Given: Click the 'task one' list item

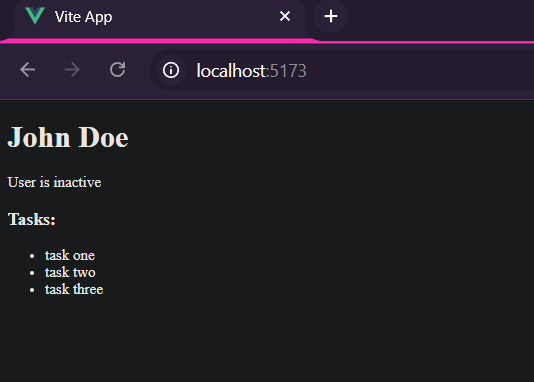Looking at the screenshot, I should tap(70, 255).
